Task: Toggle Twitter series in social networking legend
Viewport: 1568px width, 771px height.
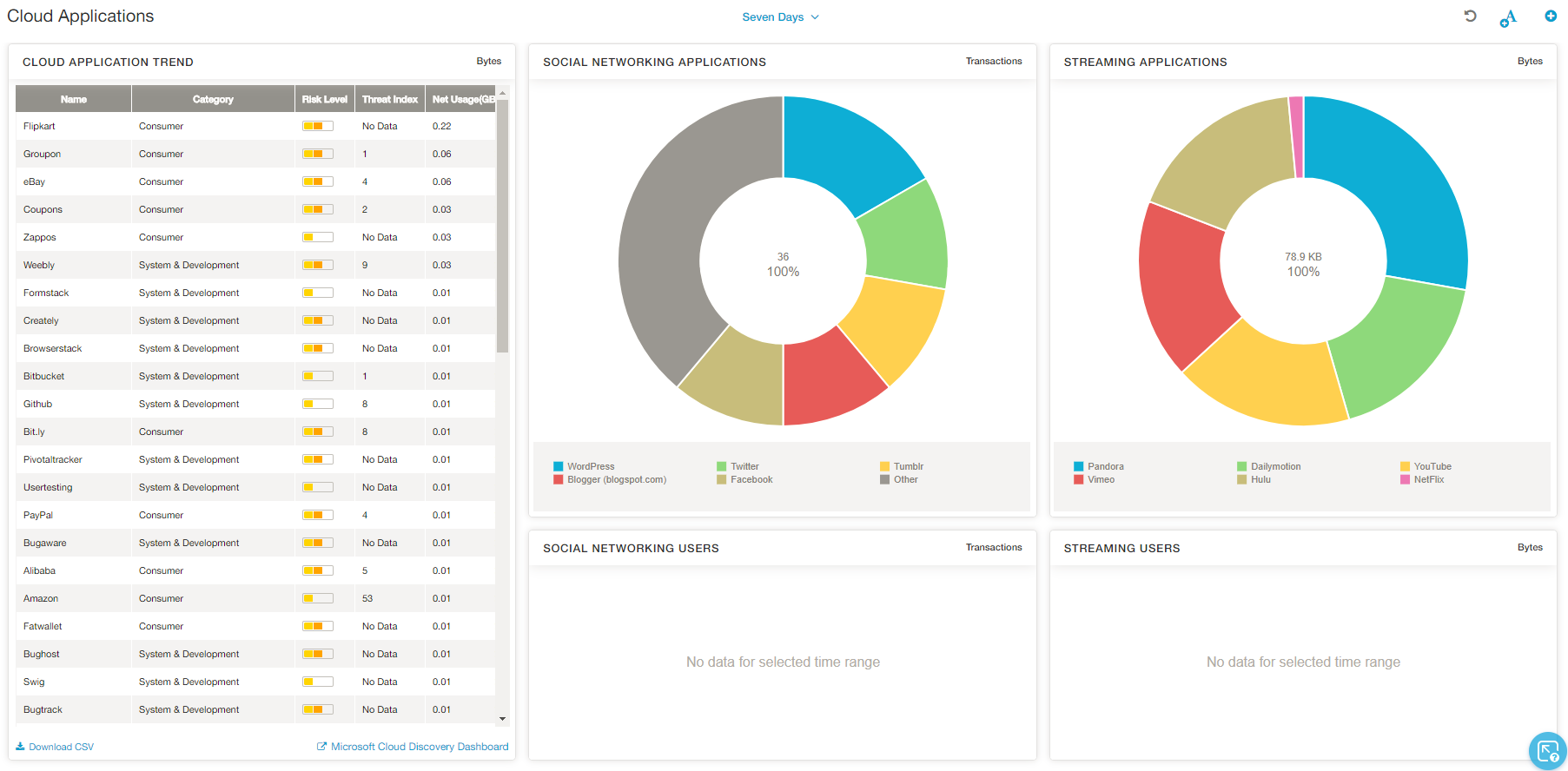Action: click(x=744, y=466)
